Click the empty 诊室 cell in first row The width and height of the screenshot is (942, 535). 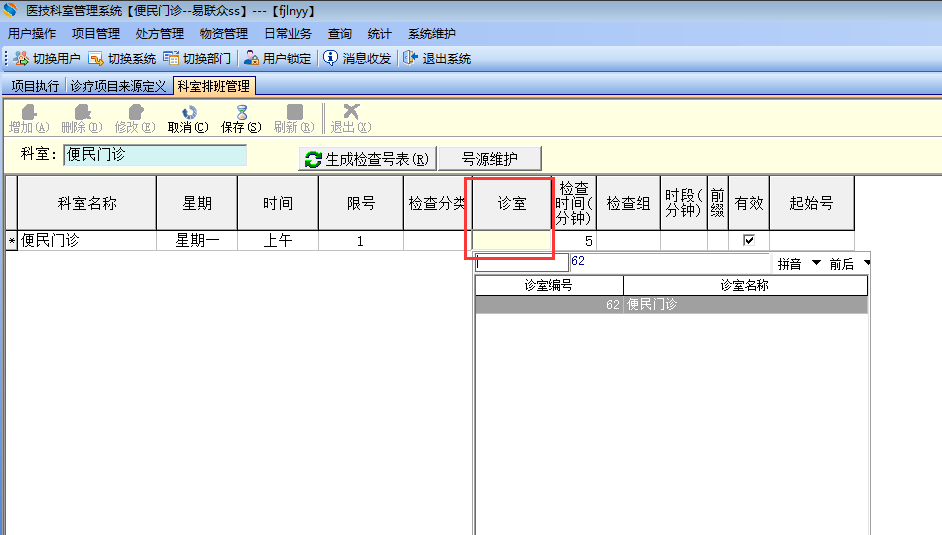coord(512,241)
